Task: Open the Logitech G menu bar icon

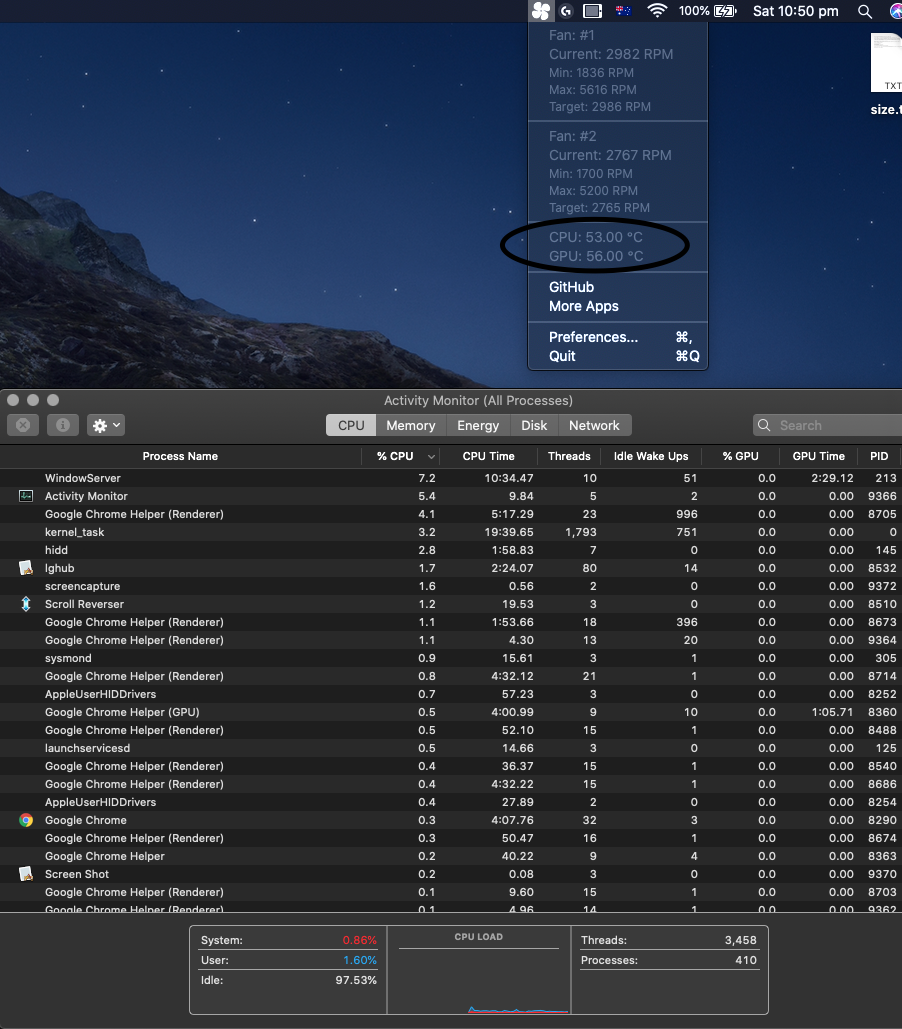Action: coord(566,10)
